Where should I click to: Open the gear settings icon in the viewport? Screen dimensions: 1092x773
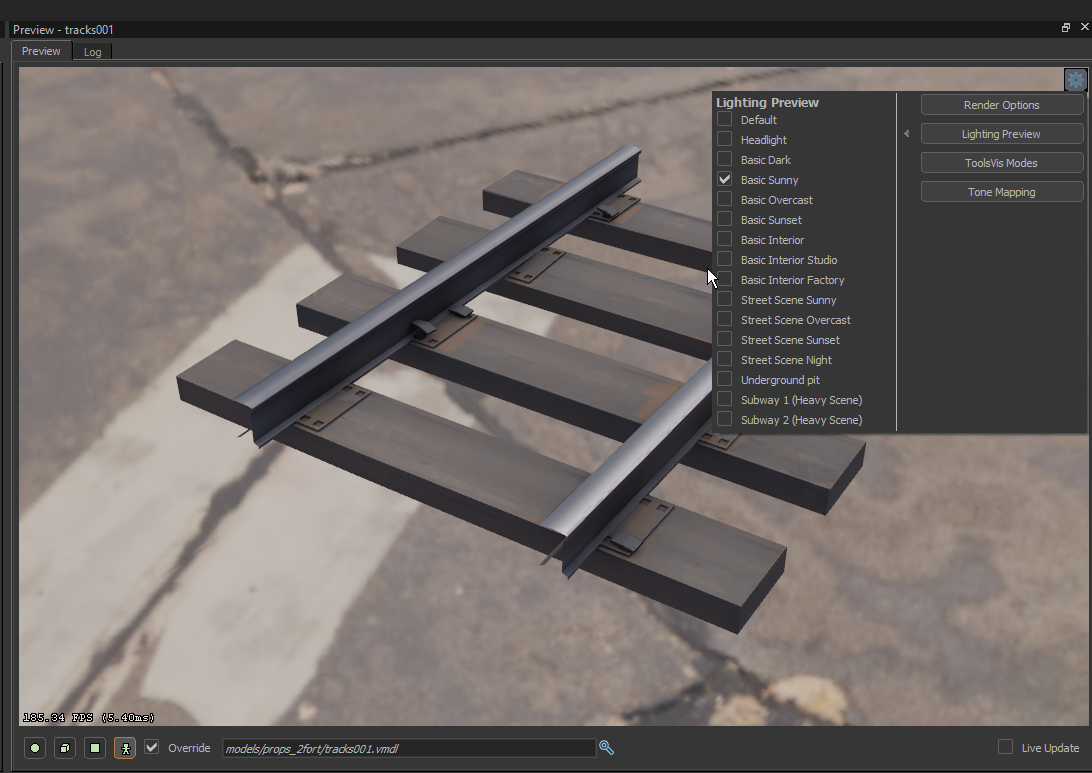1074,79
